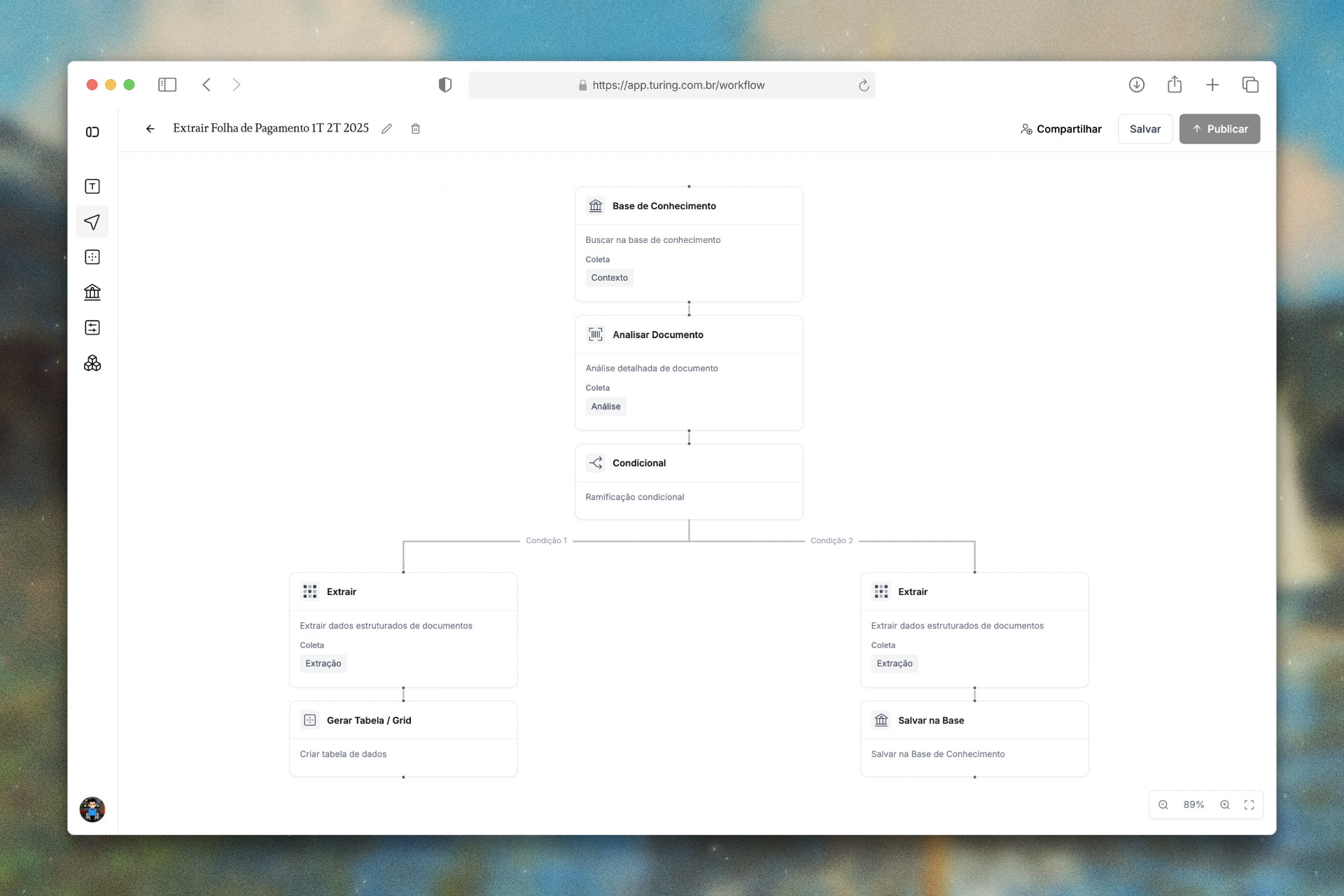Select the navigation arrow tool in the sidebar
The width and height of the screenshot is (1344, 896).
point(92,222)
